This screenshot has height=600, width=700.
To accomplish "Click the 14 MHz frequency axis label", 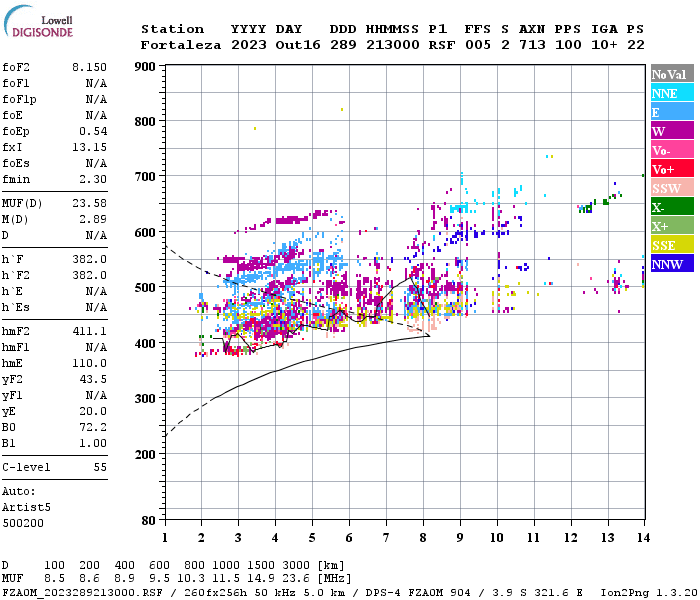I will [x=643, y=538].
